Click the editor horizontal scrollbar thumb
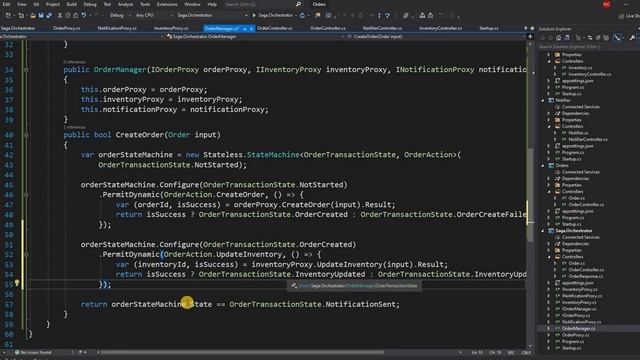Viewport: 640px width, 360px height. pyautogui.click(x=242, y=352)
